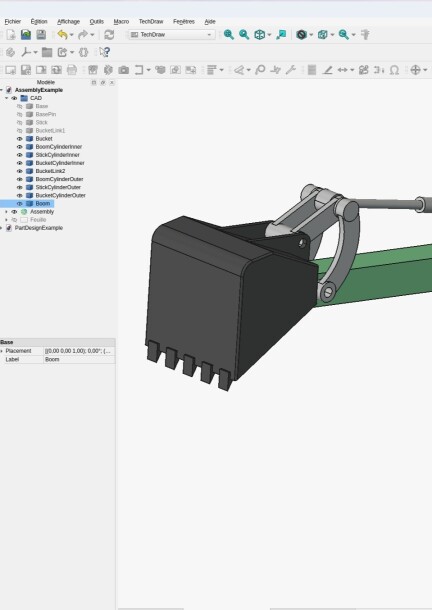This screenshot has height=610, width=432.
Task: Show the hidden Base object
Action: tap(19, 106)
